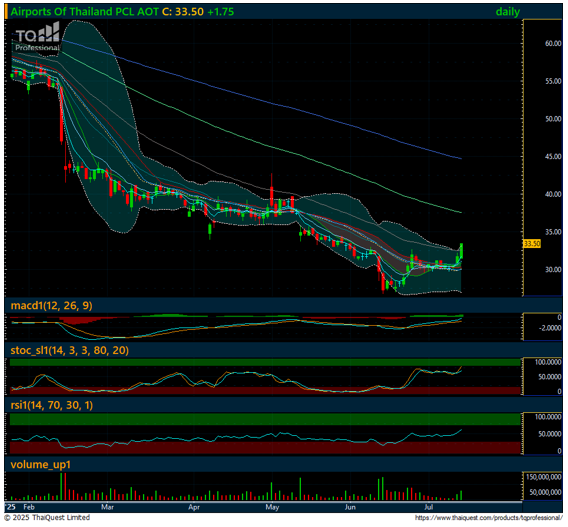
Task: Click the 60.00 price axis label
Action: coord(553,43)
